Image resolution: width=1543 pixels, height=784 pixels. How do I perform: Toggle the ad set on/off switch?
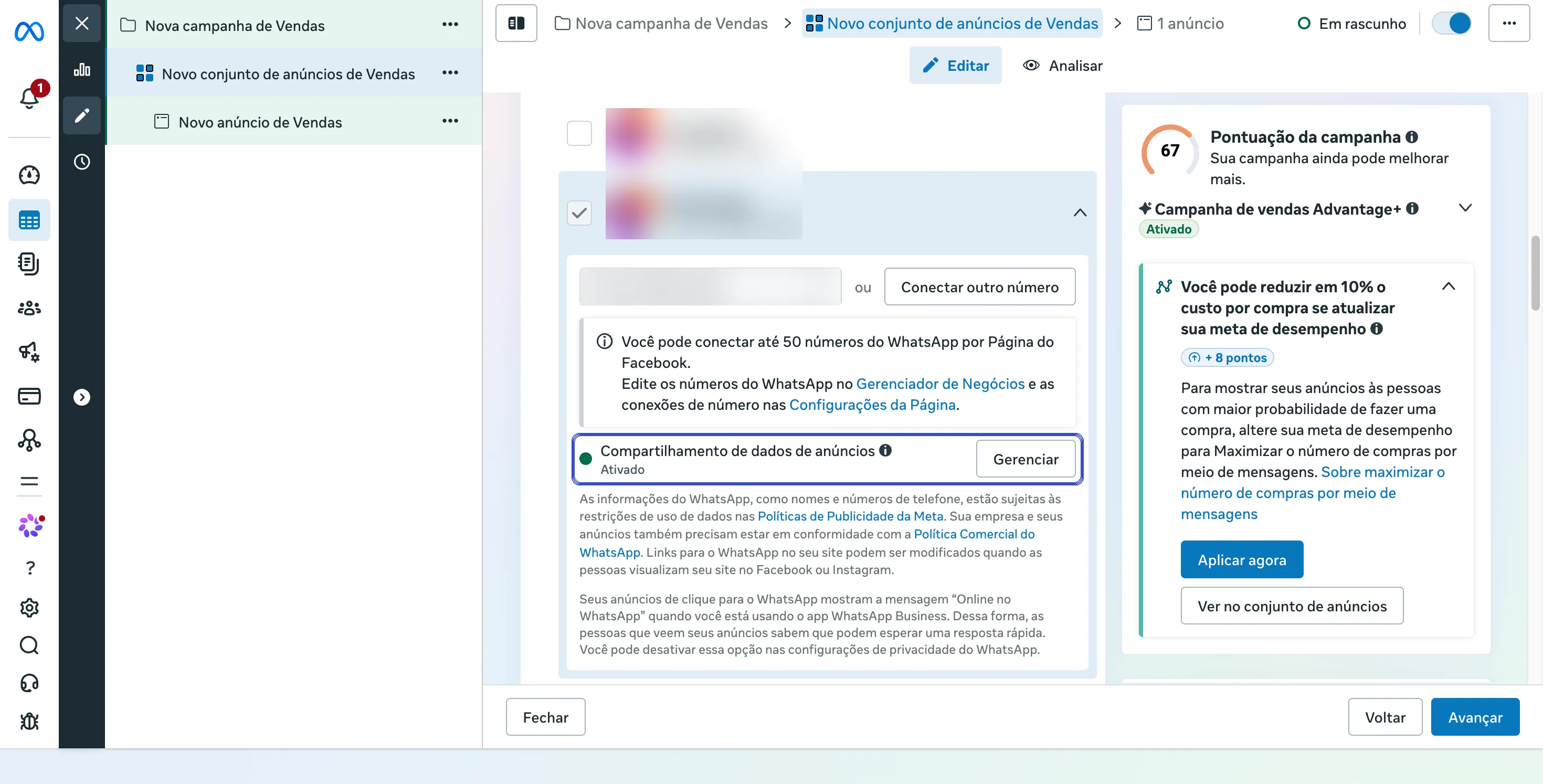(1451, 24)
